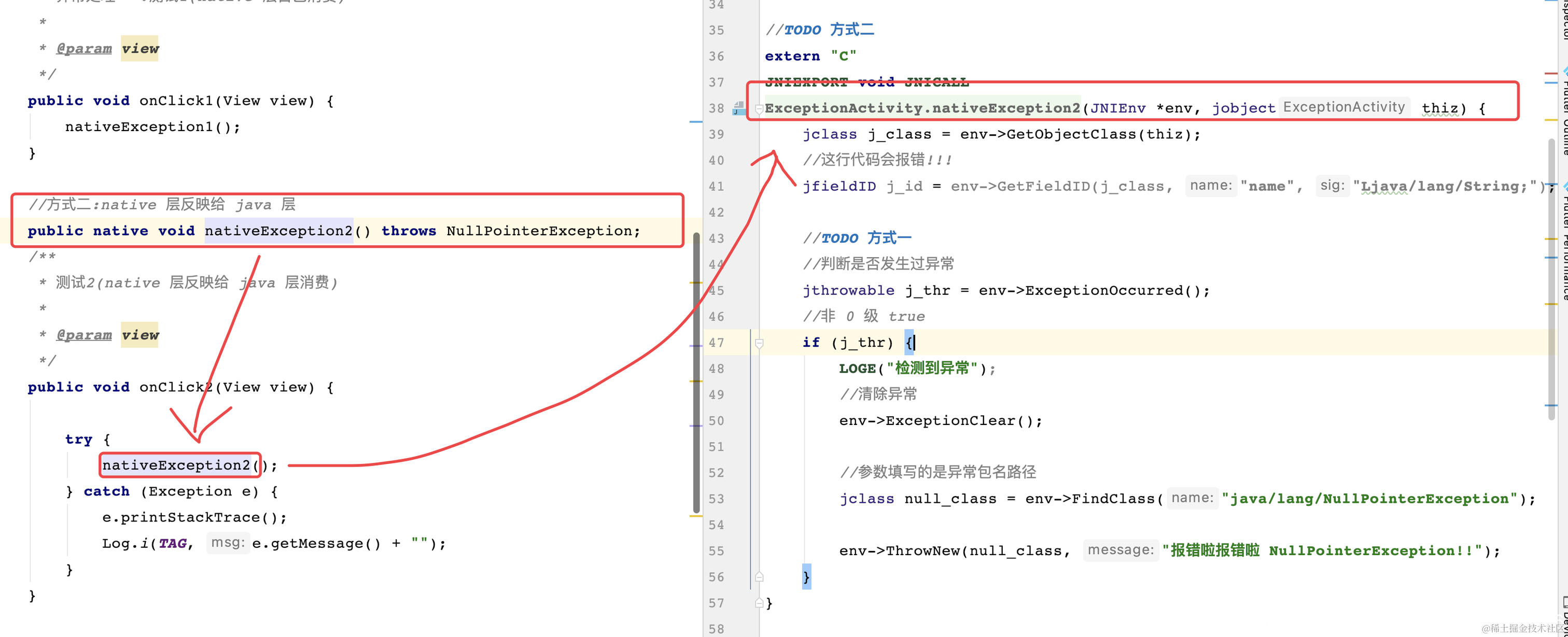Click the red error stripe mark in the right editor

pos(1550,74)
